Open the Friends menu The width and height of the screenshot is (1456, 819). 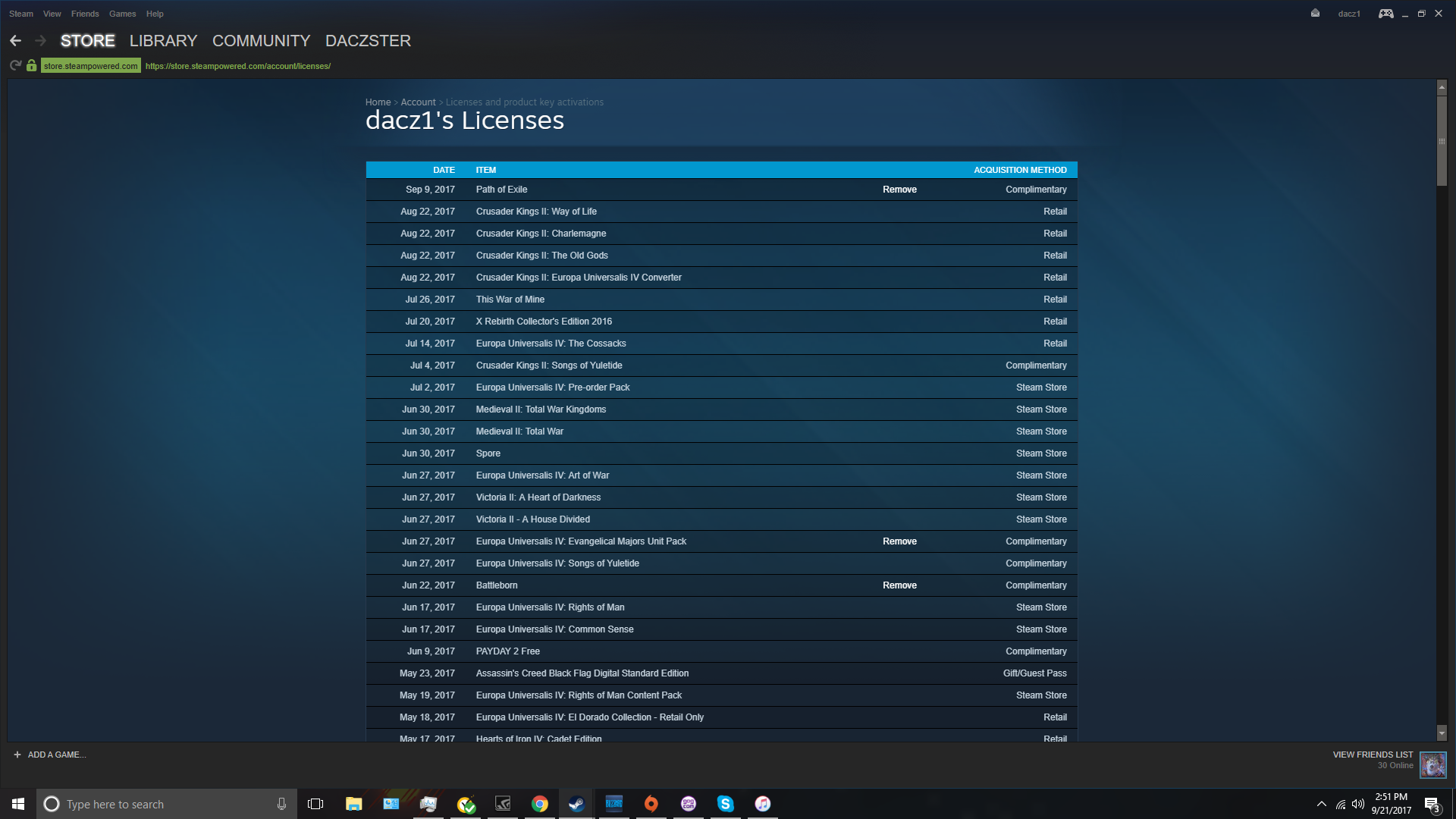85,14
